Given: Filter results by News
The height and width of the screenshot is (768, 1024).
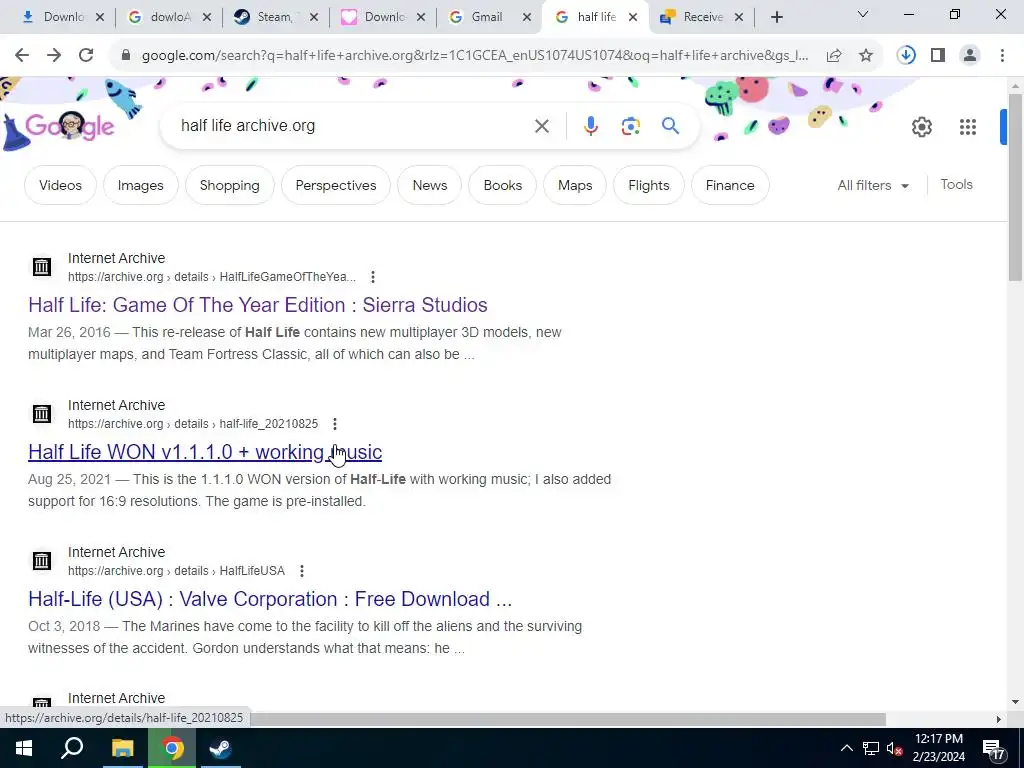Looking at the screenshot, I should [430, 185].
